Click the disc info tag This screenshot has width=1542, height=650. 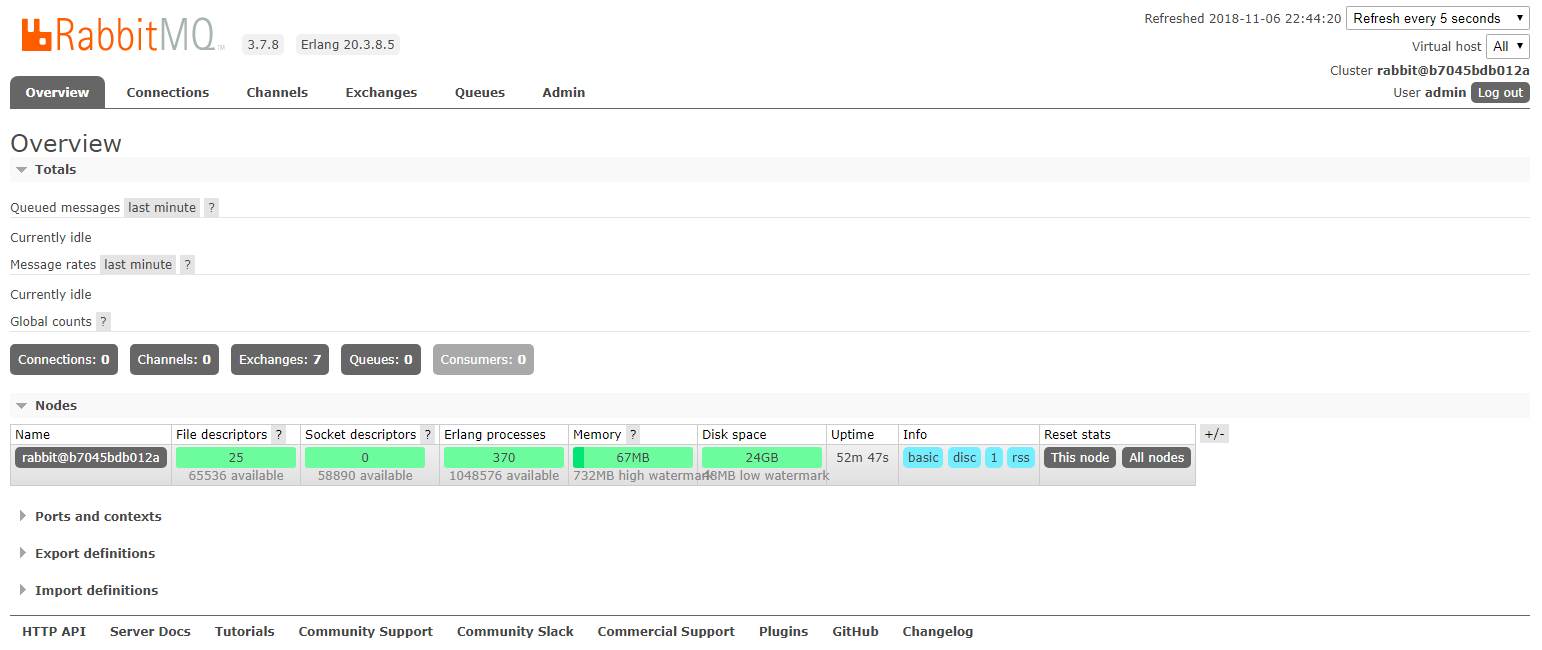(964, 458)
